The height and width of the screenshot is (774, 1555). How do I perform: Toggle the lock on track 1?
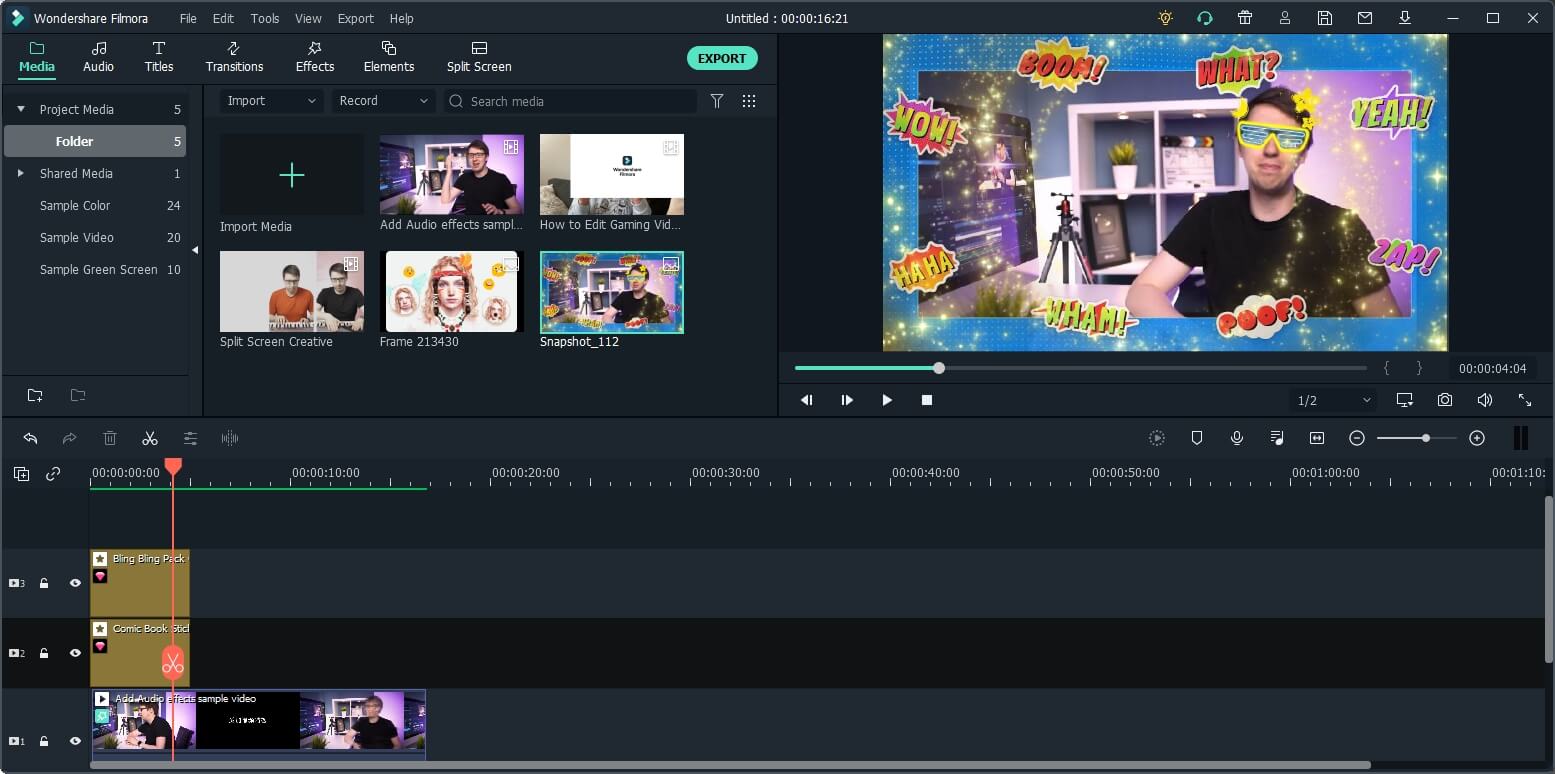[44, 741]
